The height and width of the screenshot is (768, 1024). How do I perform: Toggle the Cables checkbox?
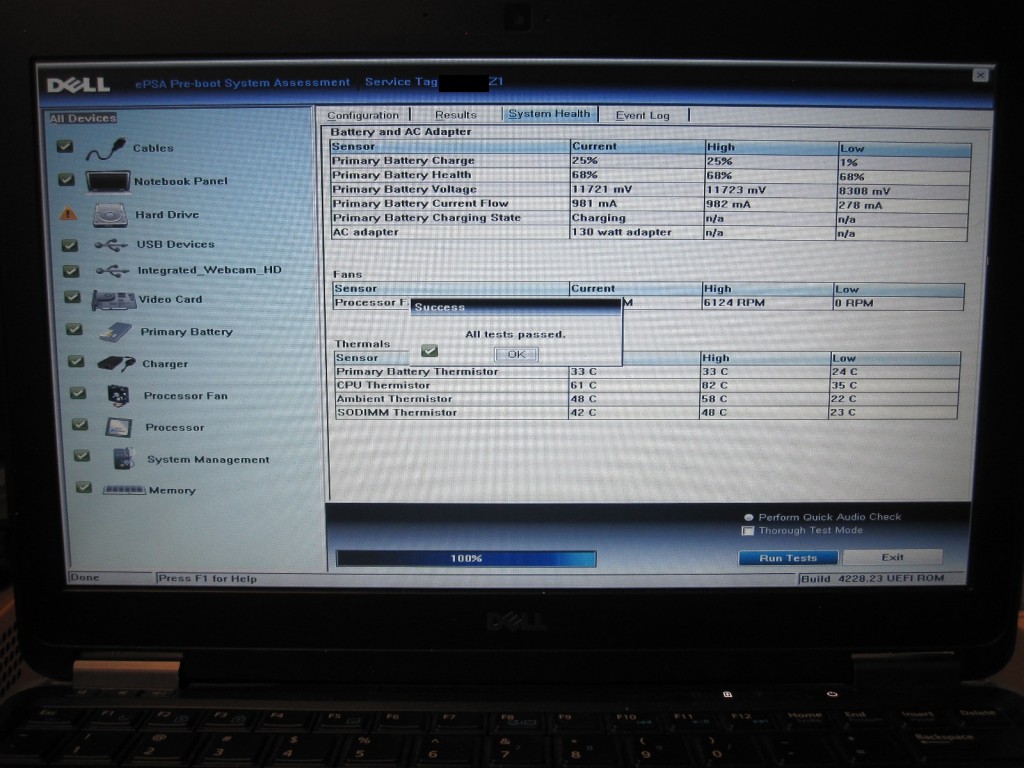(65, 146)
